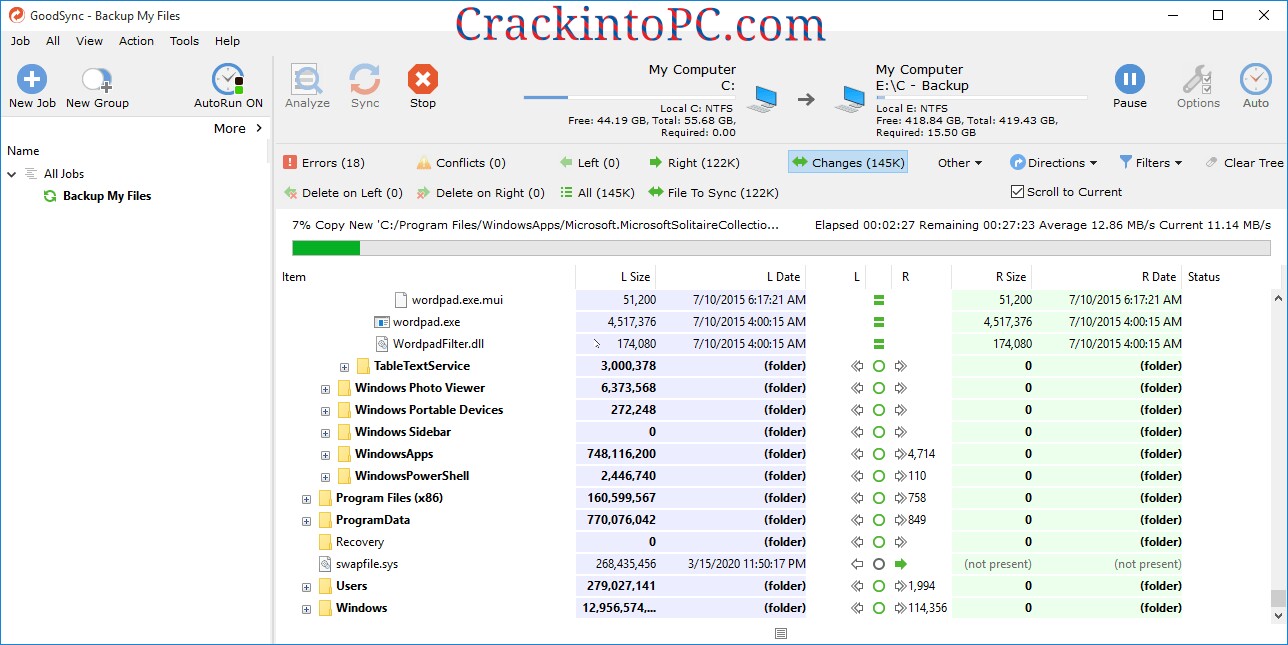Image resolution: width=1288 pixels, height=645 pixels.
Task: Click Clear Tree button
Action: tap(1245, 163)
